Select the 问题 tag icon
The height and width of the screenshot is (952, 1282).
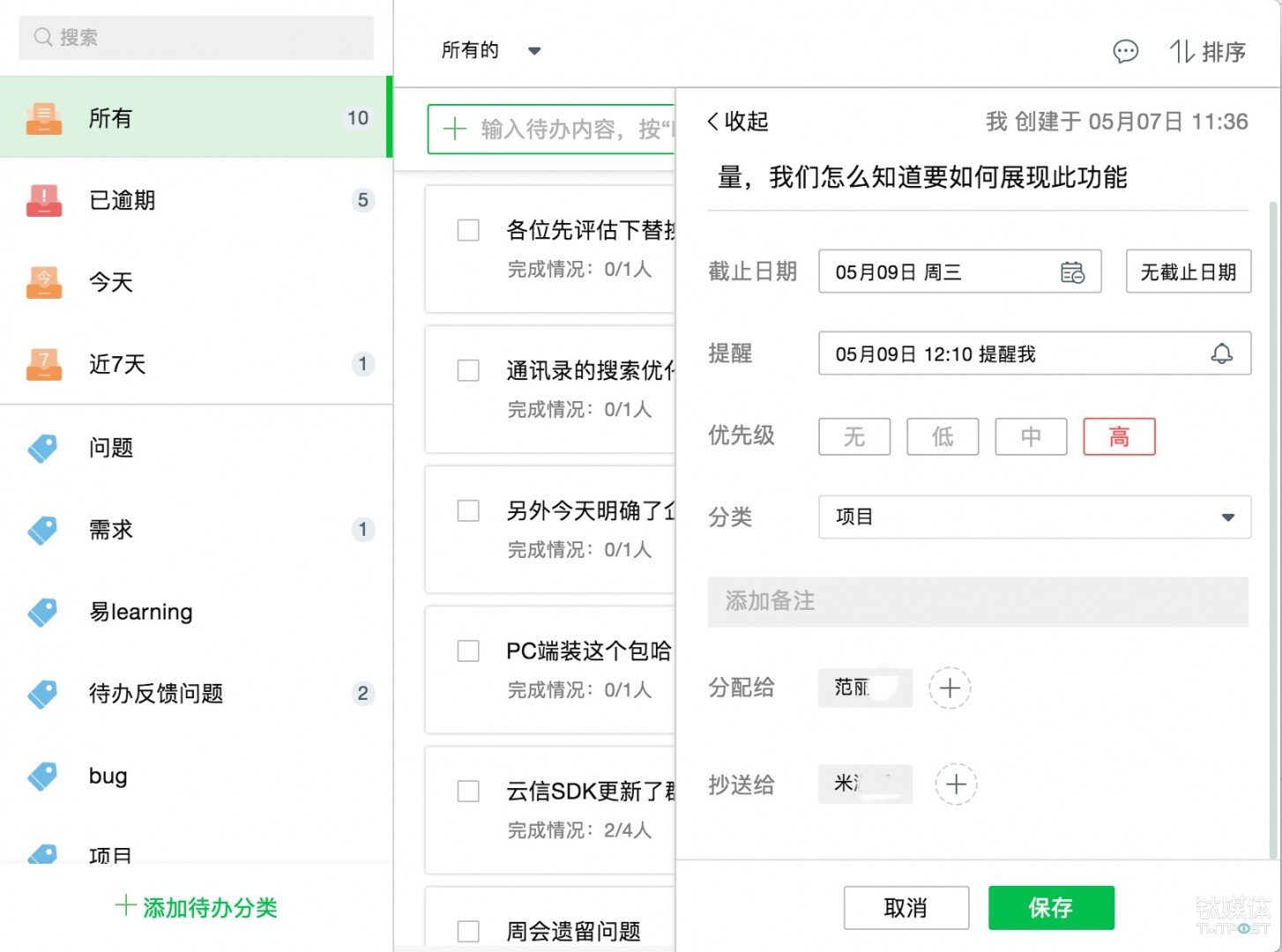click(x=43, y=448)
